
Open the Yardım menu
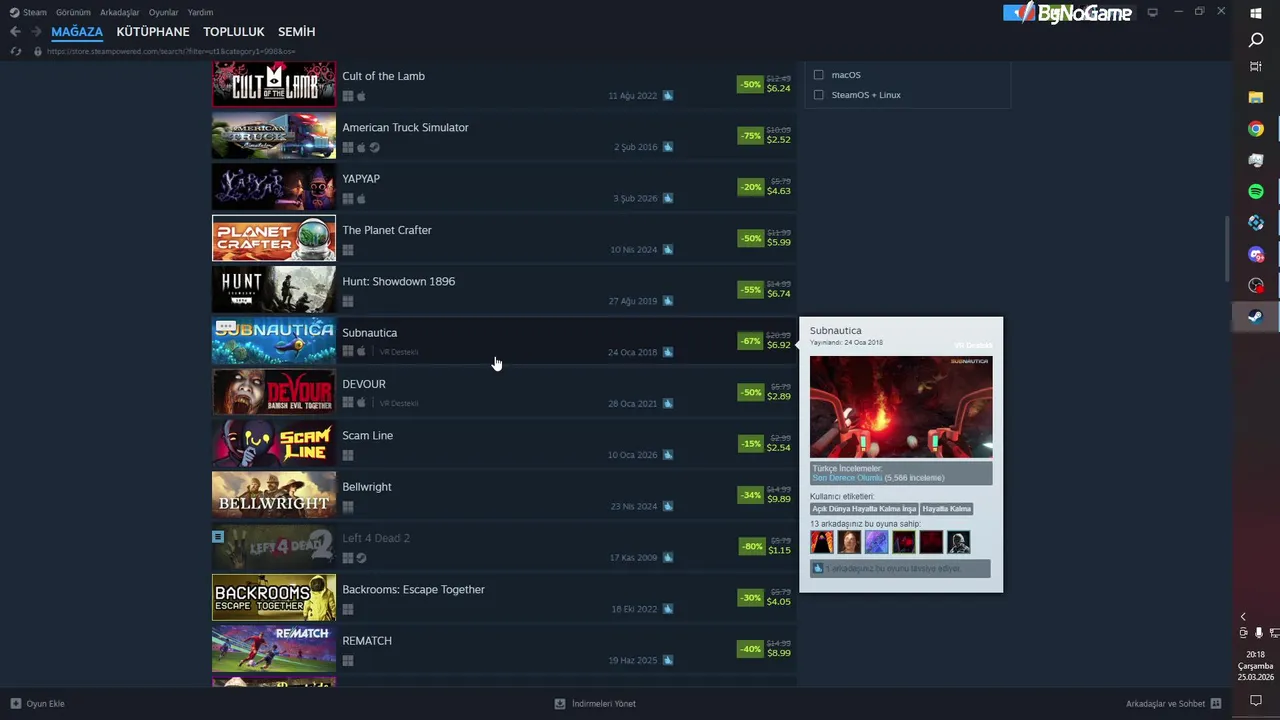coord(200,12)
